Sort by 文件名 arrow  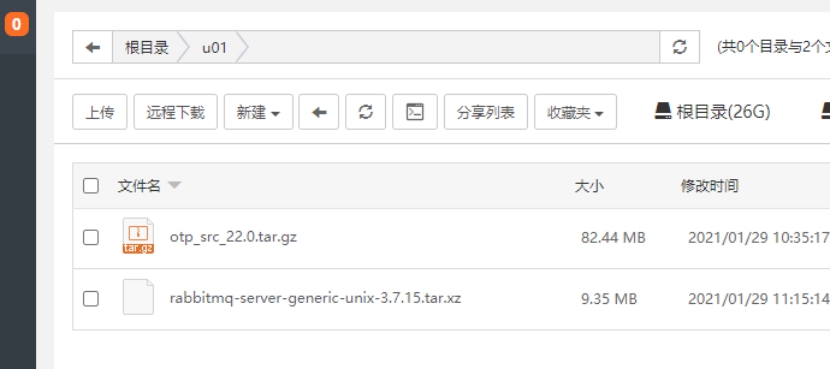pyautogui.click(x=174, y=186)
